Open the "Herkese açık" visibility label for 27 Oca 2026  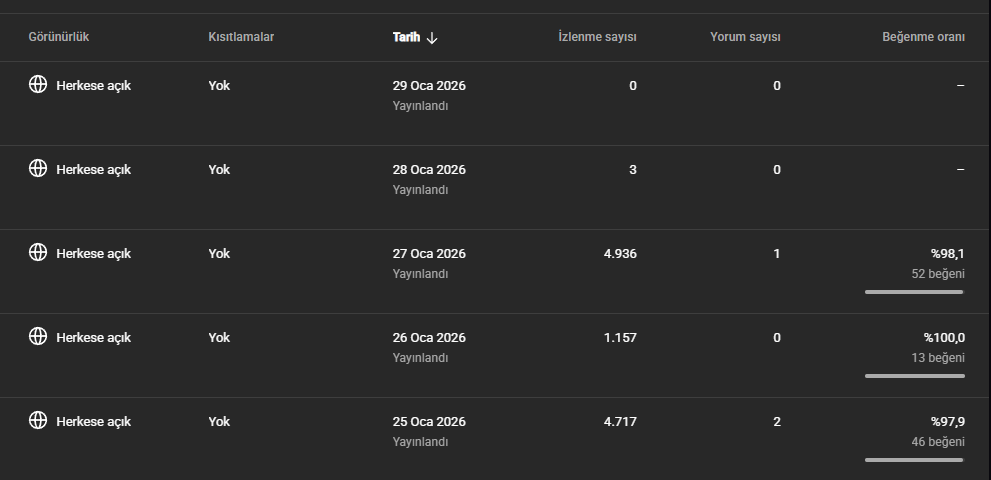(x=93, y=254)
